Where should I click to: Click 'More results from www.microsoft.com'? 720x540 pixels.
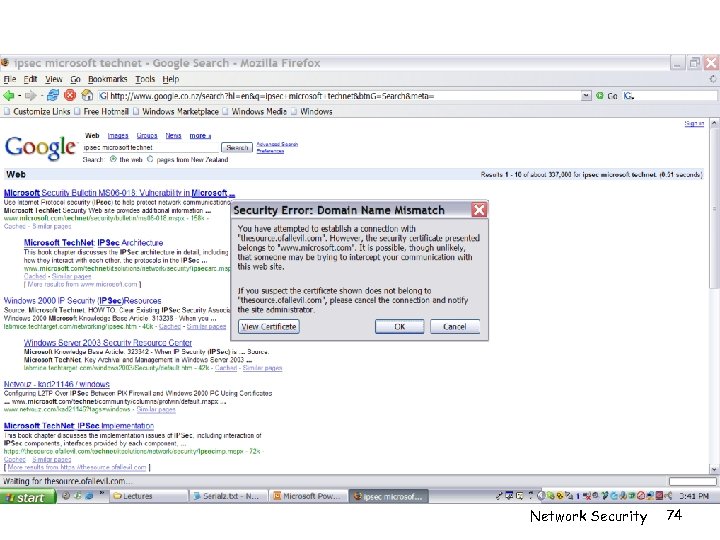click(82, 284)
